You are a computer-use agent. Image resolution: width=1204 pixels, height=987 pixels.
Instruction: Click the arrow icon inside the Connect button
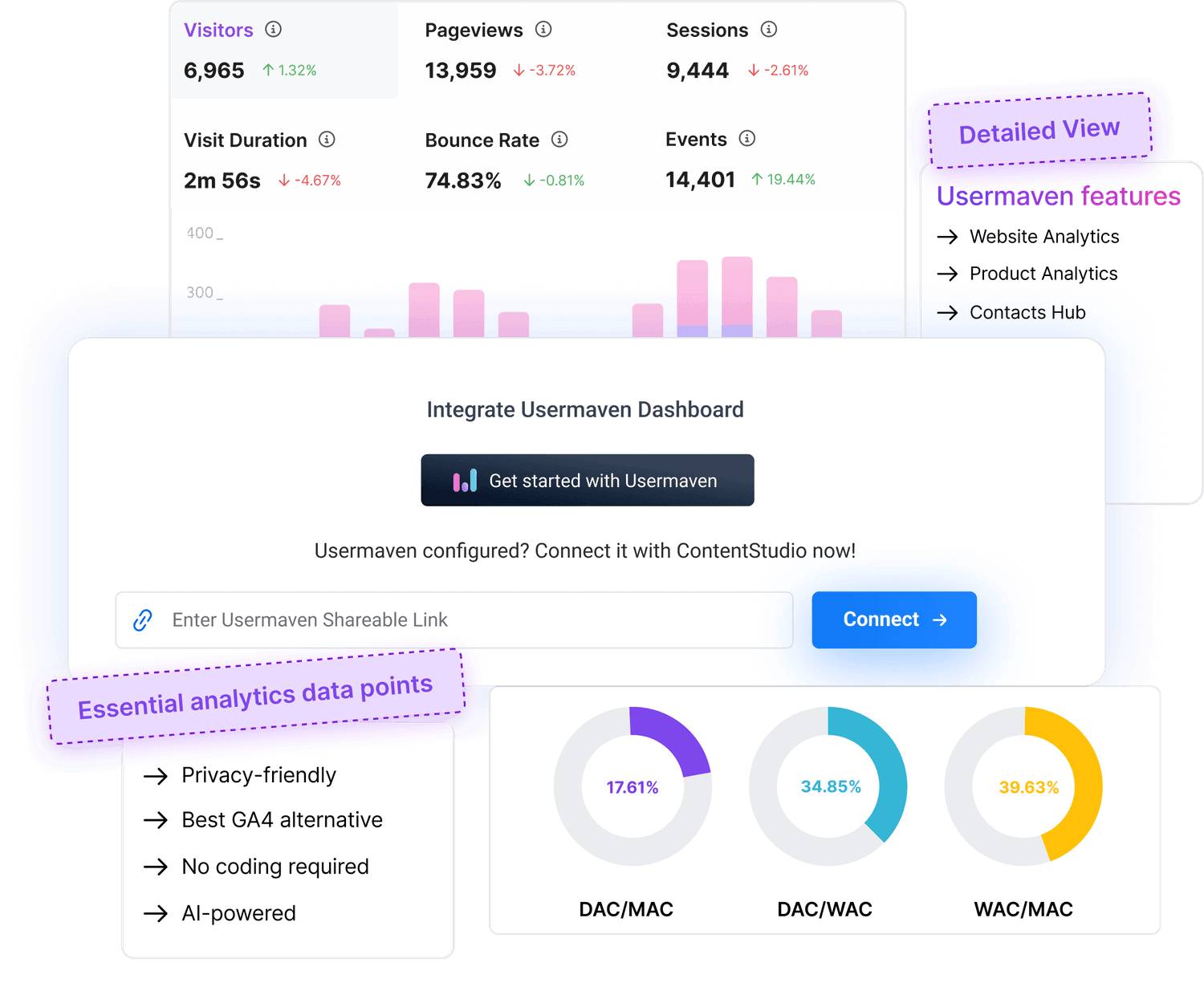[x=940, y=620]
